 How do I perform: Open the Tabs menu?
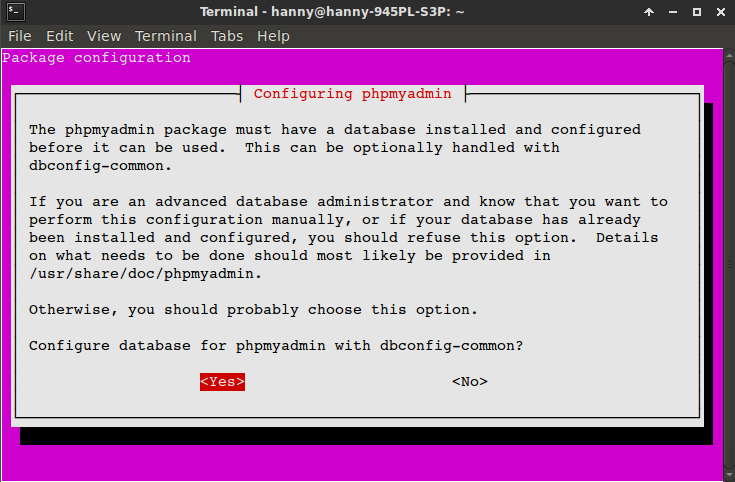(x=227, y=36)
